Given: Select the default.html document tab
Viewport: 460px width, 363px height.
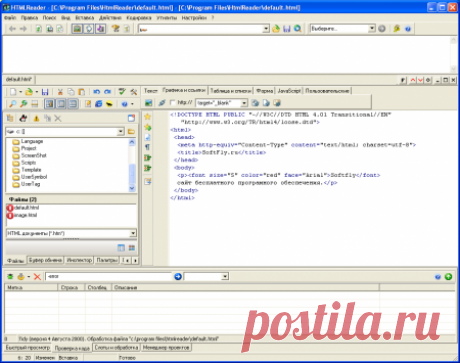Looking at the screenshot, I should click(19, 79).
